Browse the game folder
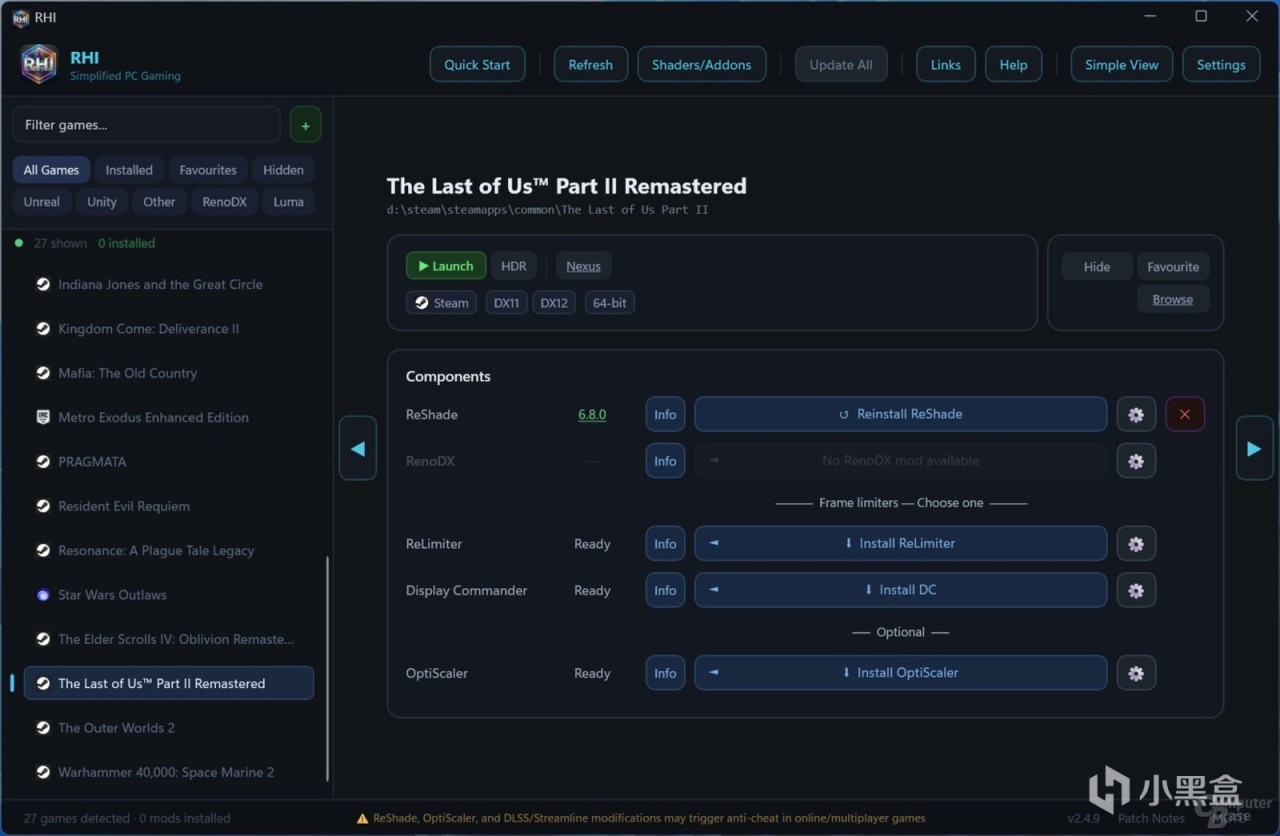This screenshot has height=836, width=1280. [x=1173, y=299]
